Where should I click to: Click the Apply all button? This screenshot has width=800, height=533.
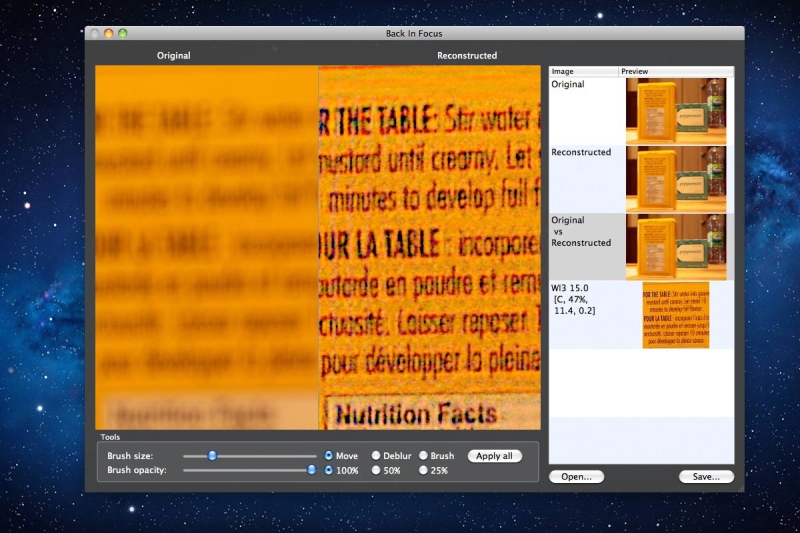point(494,456)
